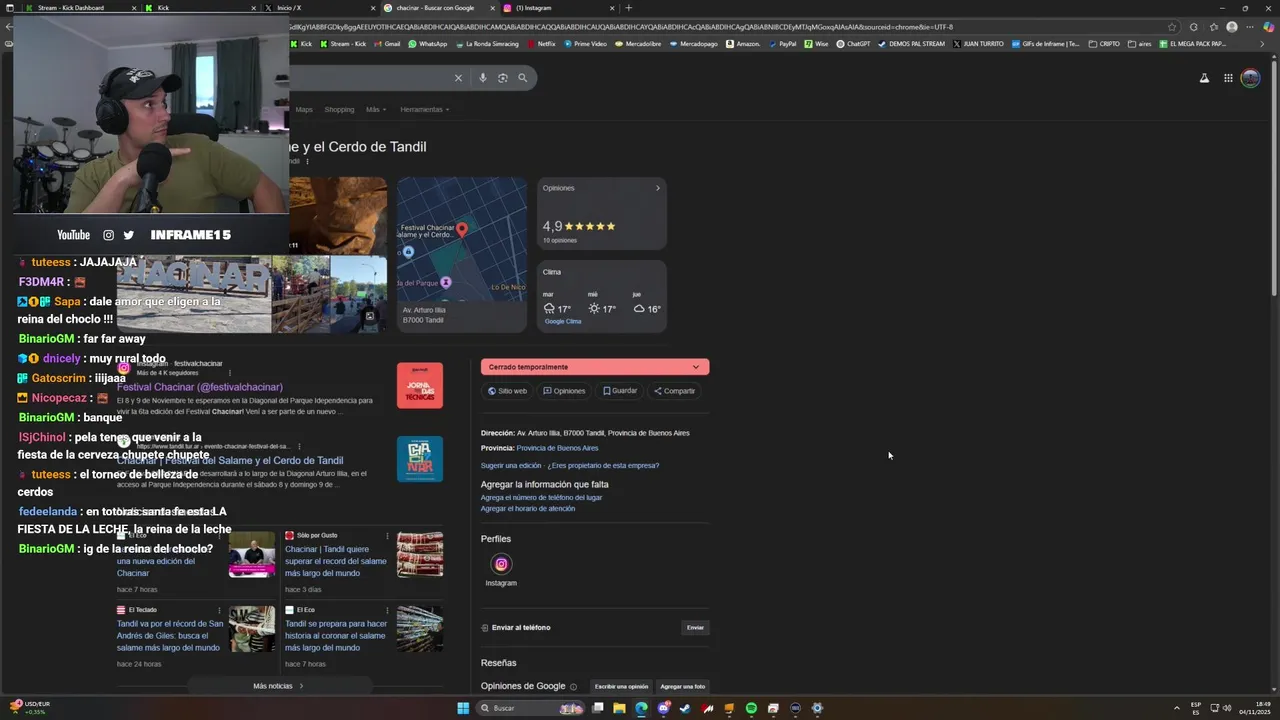This screenshot has height=720, width=1280.
Task: Open Google Search Labs flask icon
Action: [1204, 78]
